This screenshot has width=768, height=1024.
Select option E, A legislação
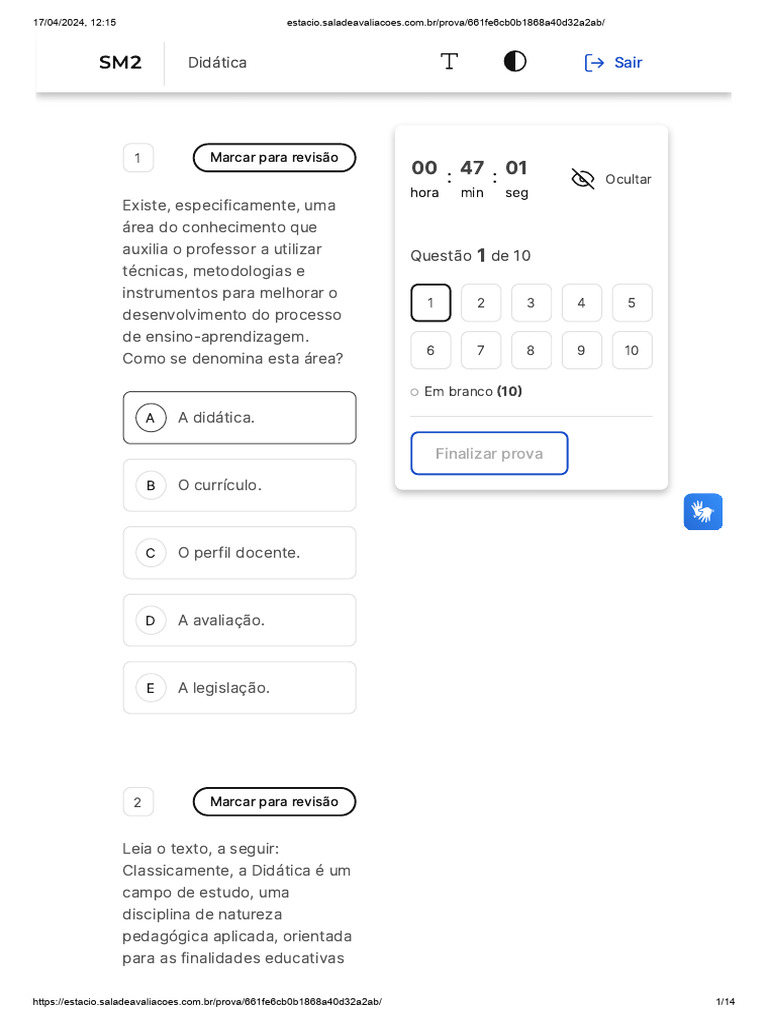pyautogui.click(x=239, y=688)
